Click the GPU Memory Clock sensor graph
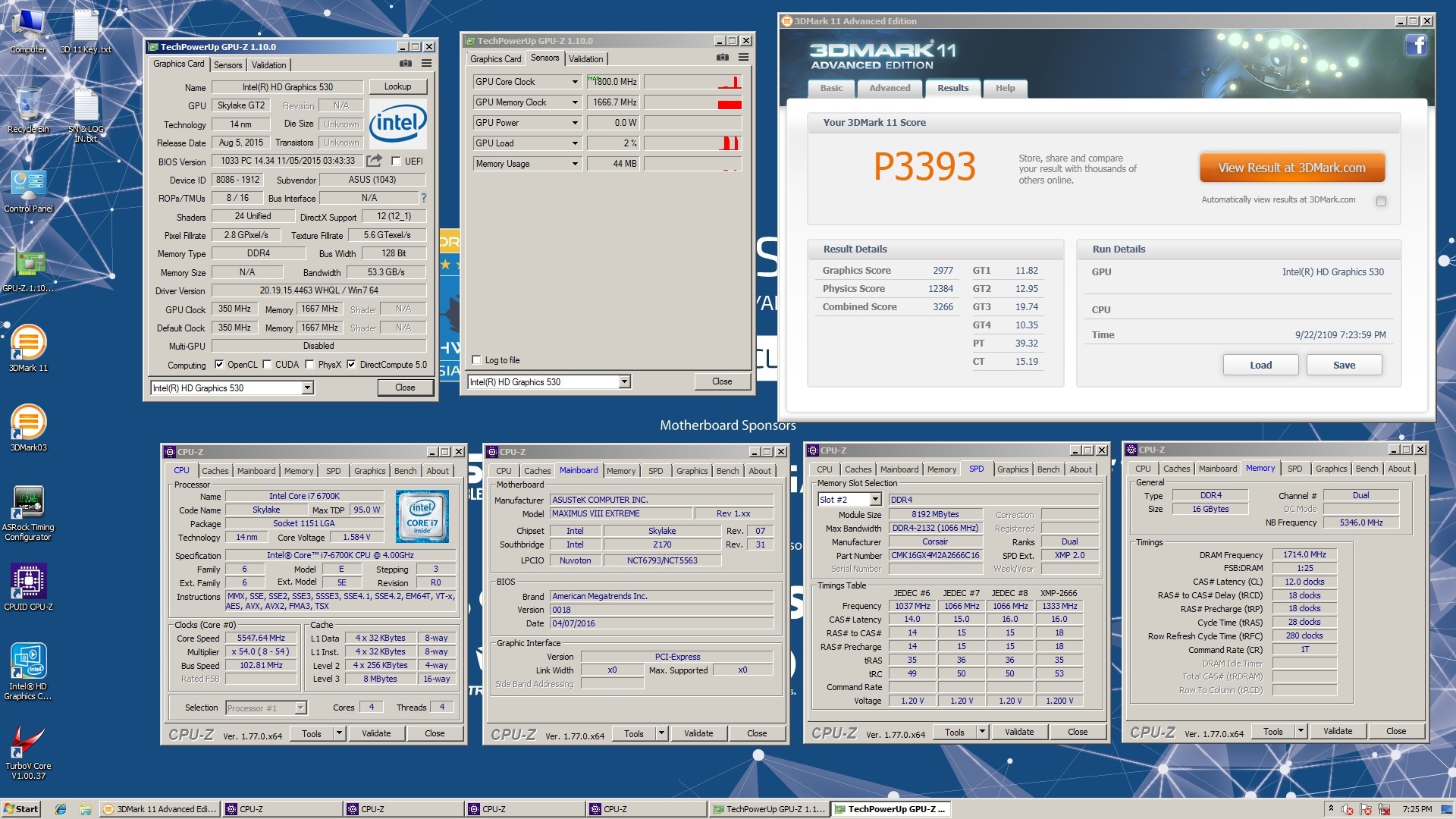Image resolution: width=1456 pixels, height=819 pixels. tap(693, 102)
